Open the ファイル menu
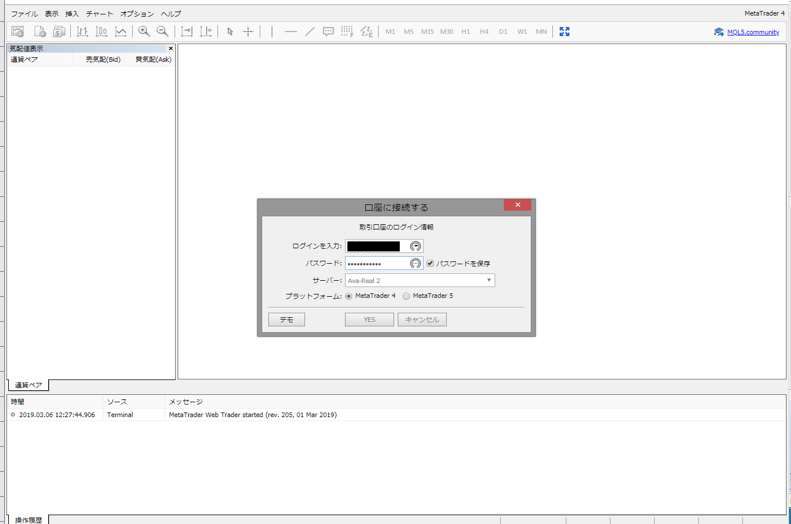This screenshot has height=524, width=791. pyautogui.click(x=24, y=14)
